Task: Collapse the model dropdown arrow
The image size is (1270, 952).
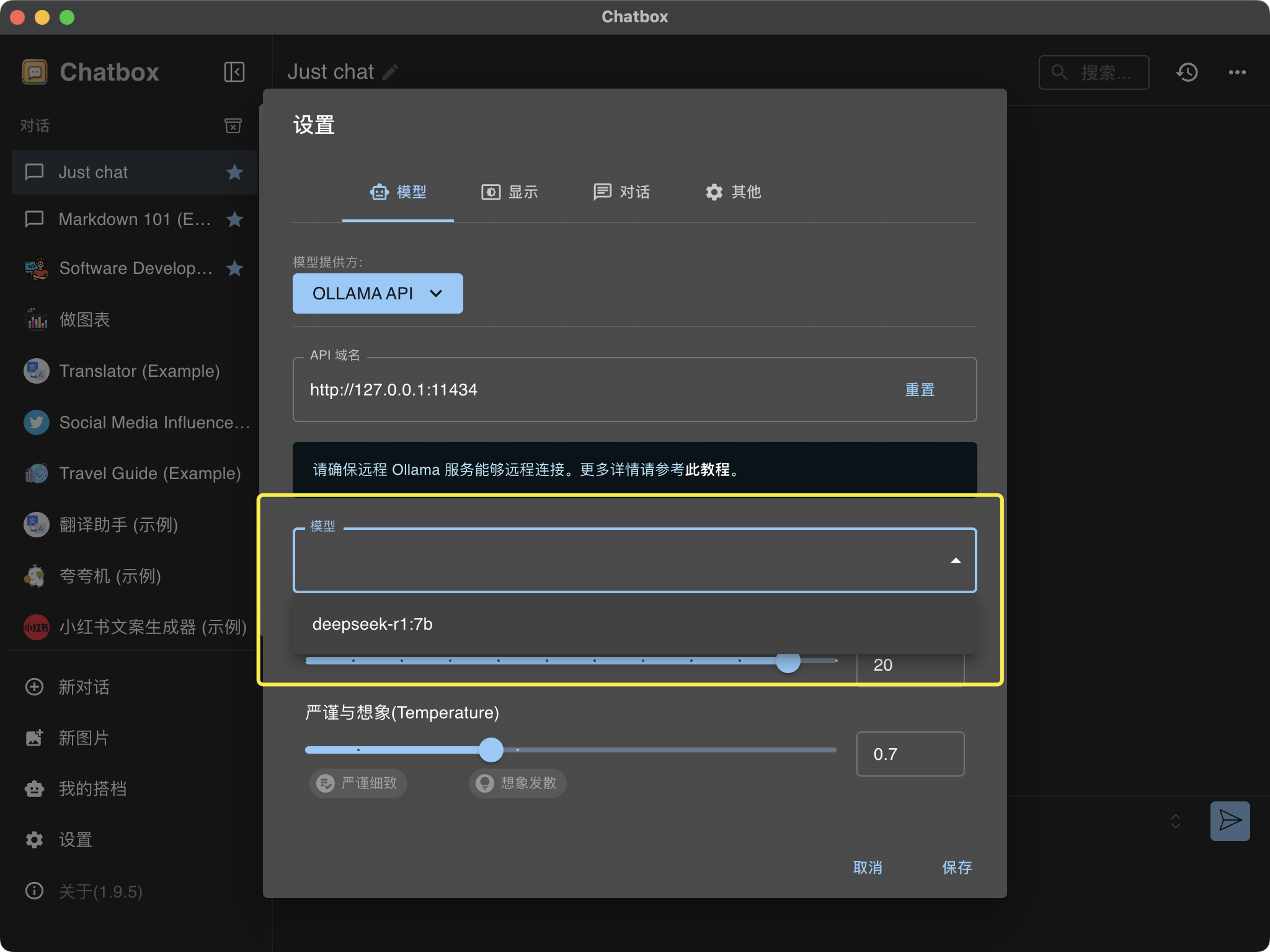Action: click(956, 560)
